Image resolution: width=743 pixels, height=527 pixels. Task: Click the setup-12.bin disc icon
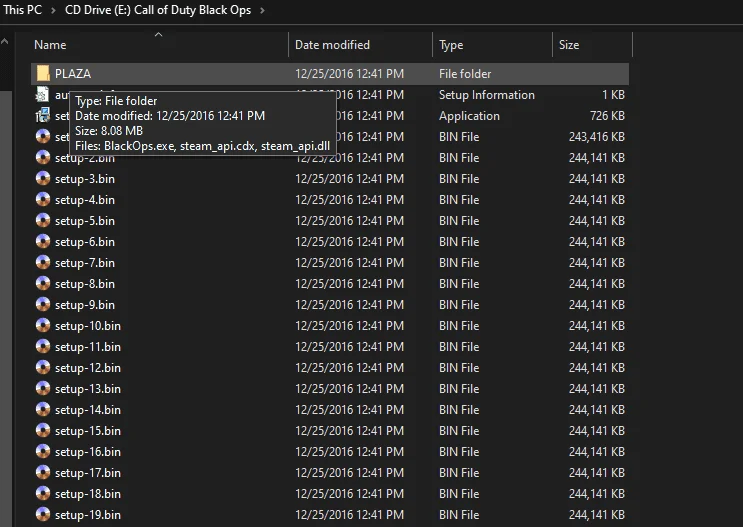[x=43, y=367]
